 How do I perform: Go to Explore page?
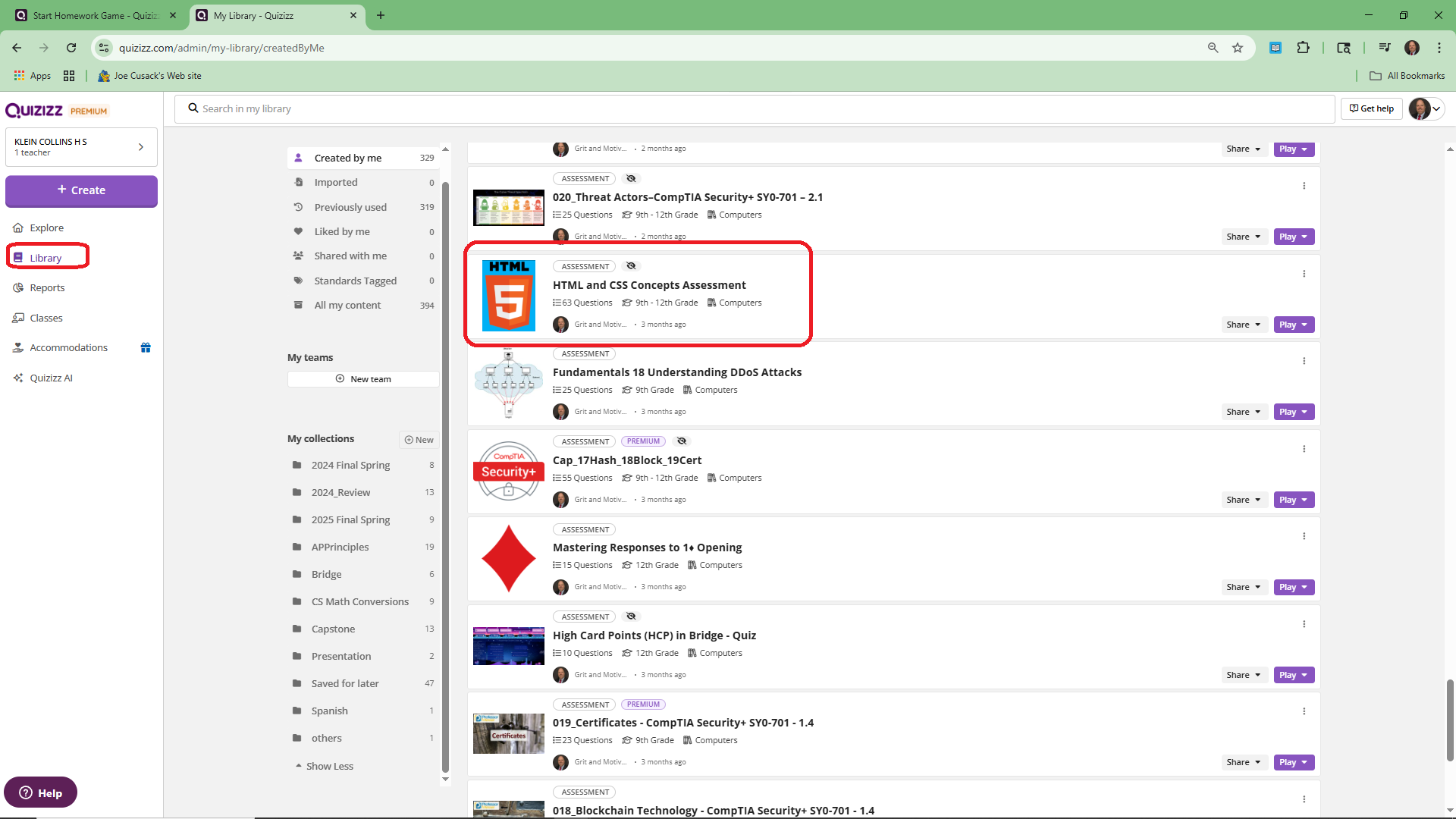click(x=46, y=227)
